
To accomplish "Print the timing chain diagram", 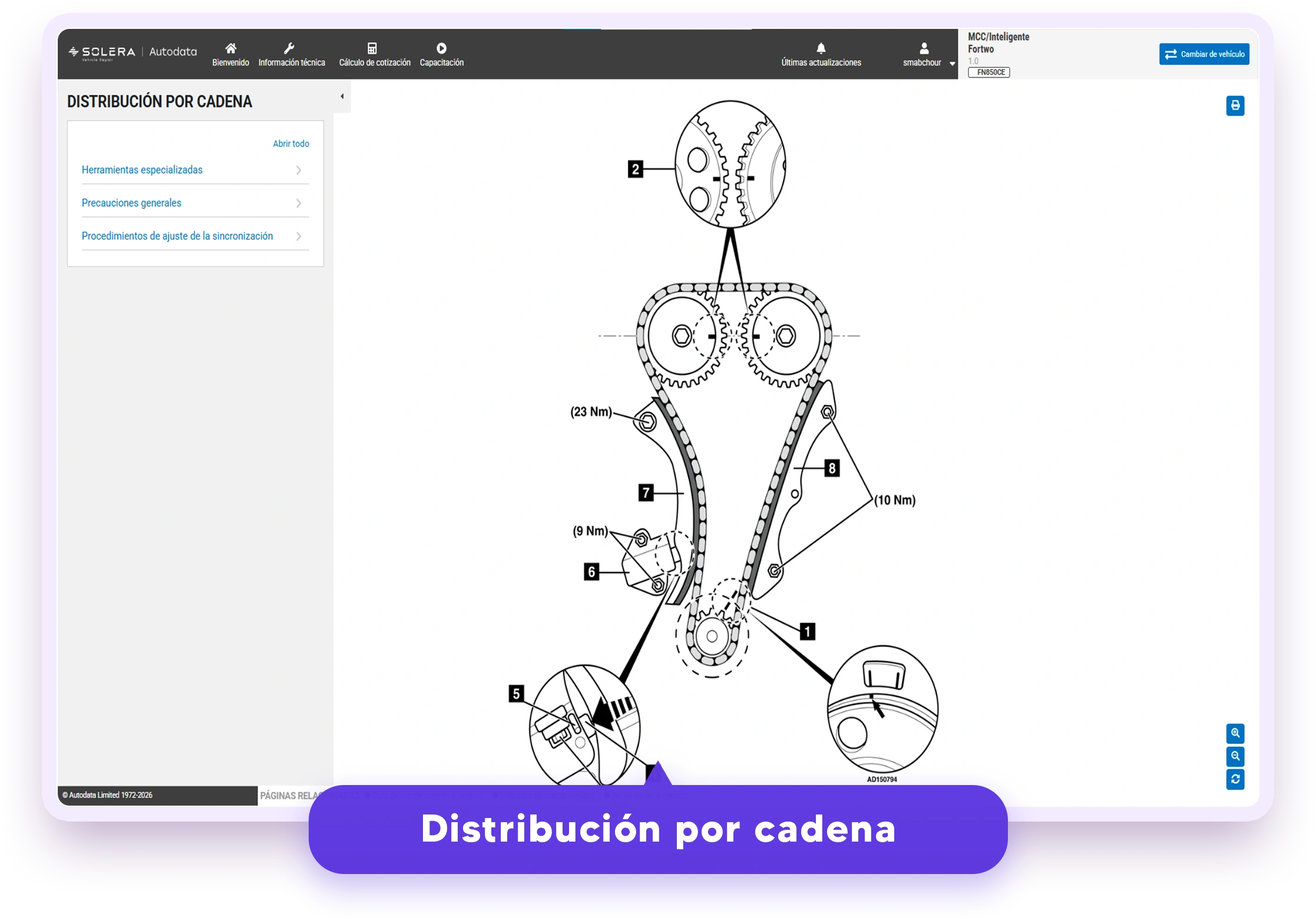I will coord(1235,105).
